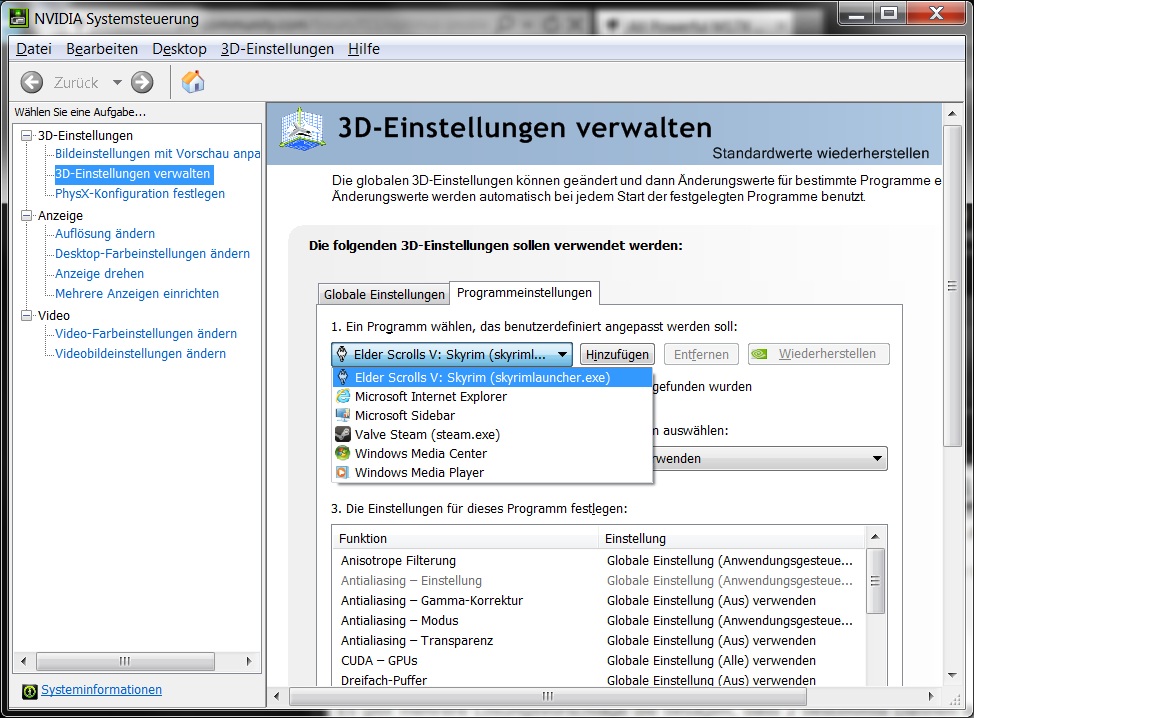
Task: Collapse the Video tree node
Action: pos(27,315)
